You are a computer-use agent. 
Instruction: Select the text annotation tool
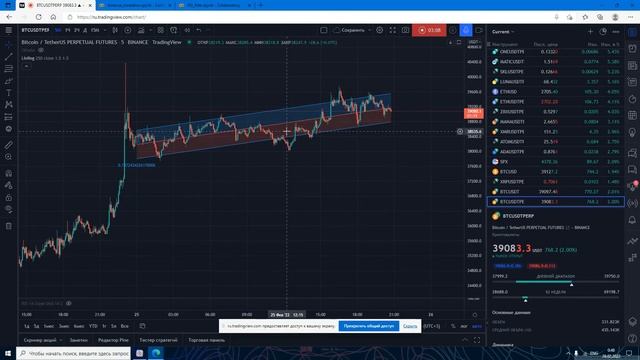[9, 93]
